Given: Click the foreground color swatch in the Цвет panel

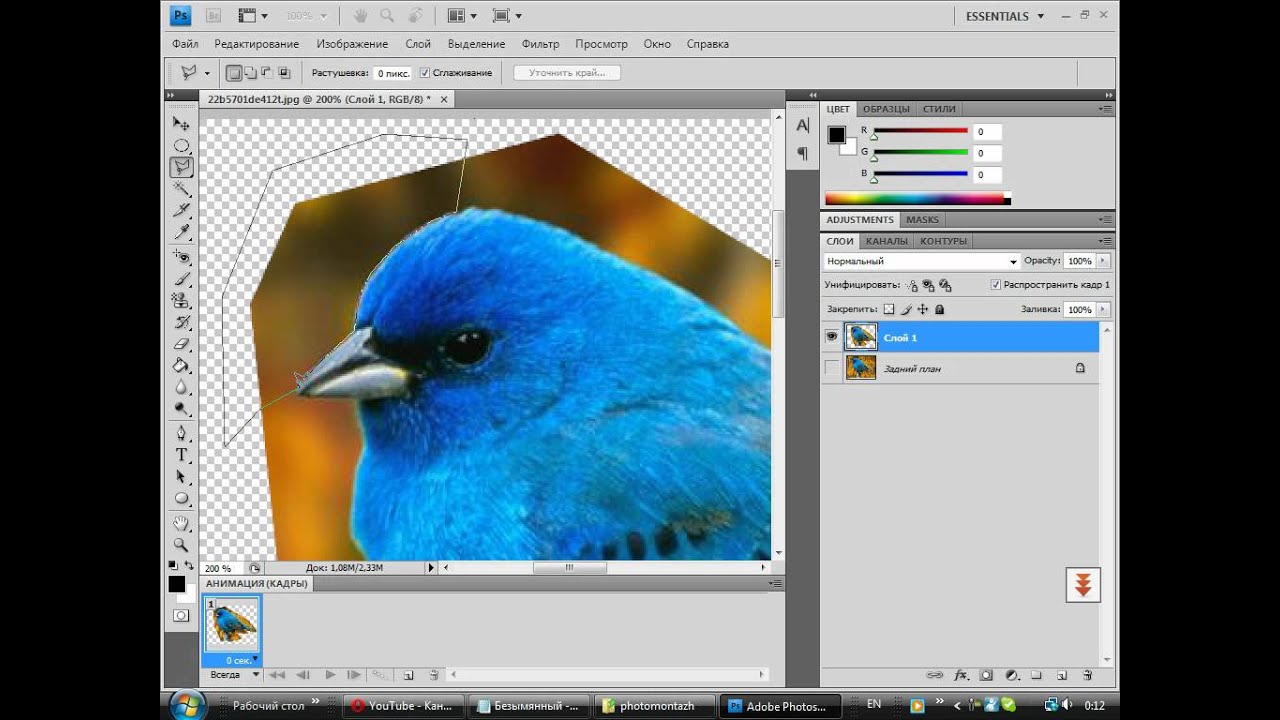Looking at the screenshot, I should [836, 135].
